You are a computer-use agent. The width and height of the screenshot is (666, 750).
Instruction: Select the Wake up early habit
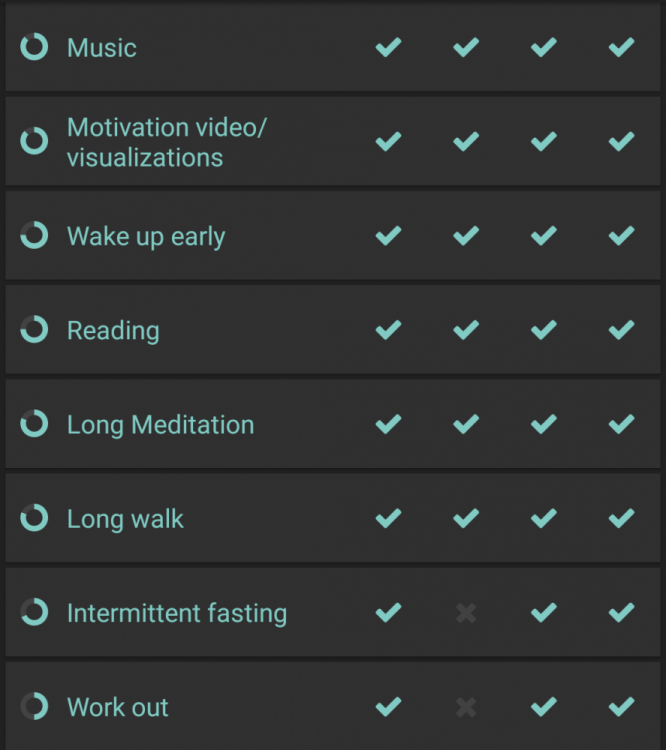(146, 237)
